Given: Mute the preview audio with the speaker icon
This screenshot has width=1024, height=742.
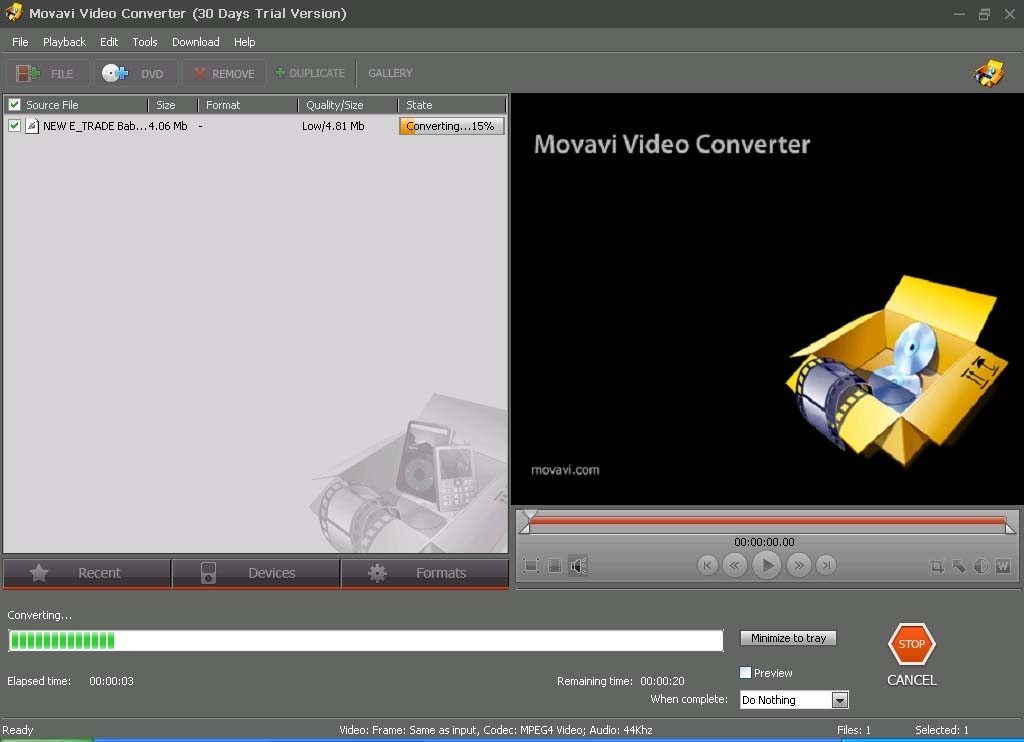Looking at the screenshot, I should 579,565.
